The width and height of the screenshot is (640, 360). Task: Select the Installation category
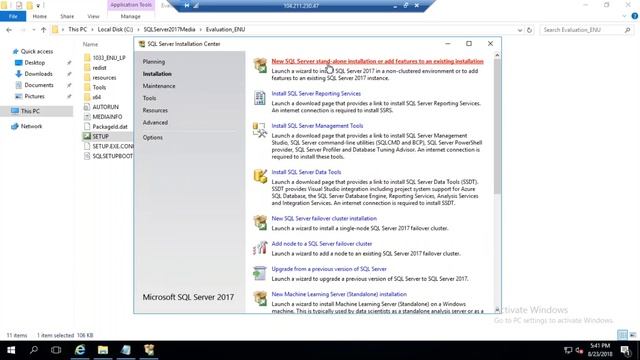pos(157,74)
